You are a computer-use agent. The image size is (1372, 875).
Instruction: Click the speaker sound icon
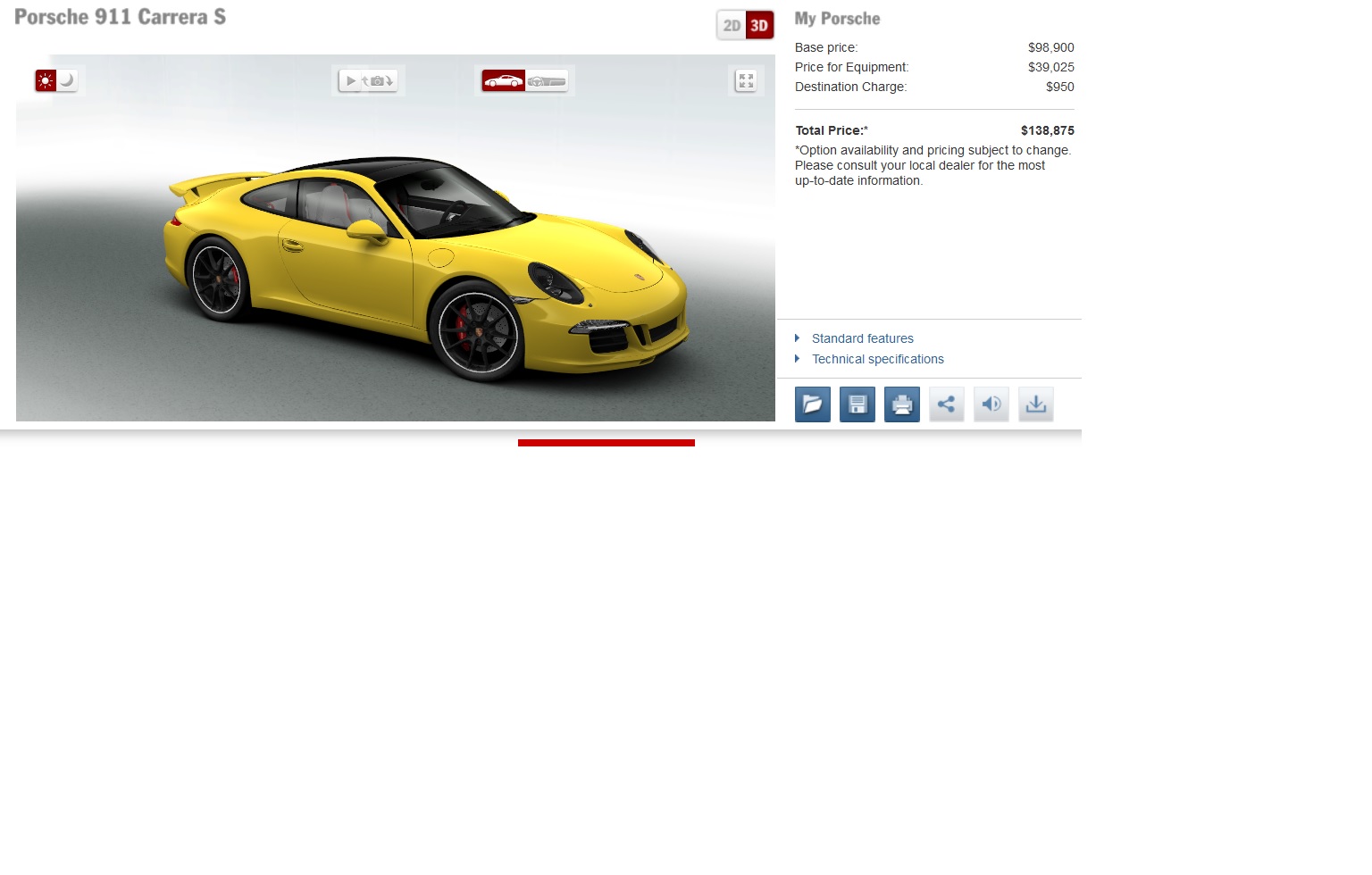991,404
